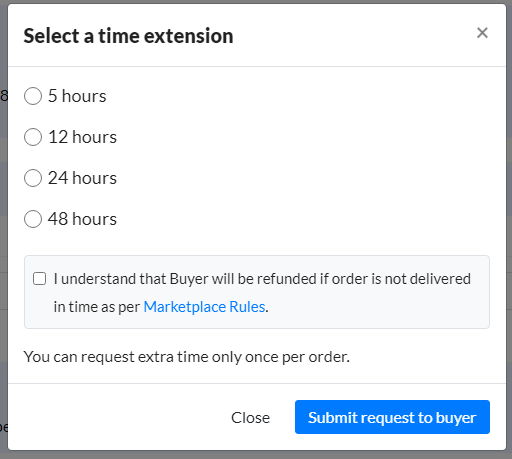The image size is (512, 459).
Task: Click the "12 hours" label text
Action: [82, 137]
